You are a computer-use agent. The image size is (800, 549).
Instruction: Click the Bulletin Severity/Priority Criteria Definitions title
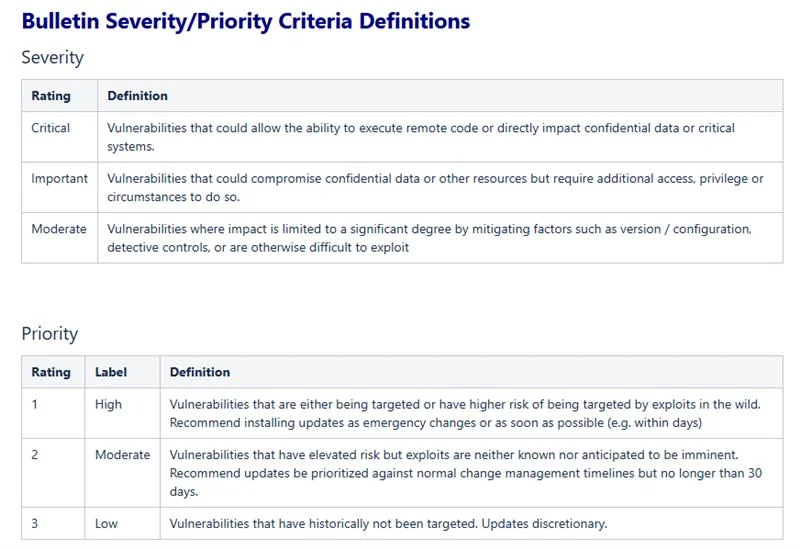pos(246,21)
